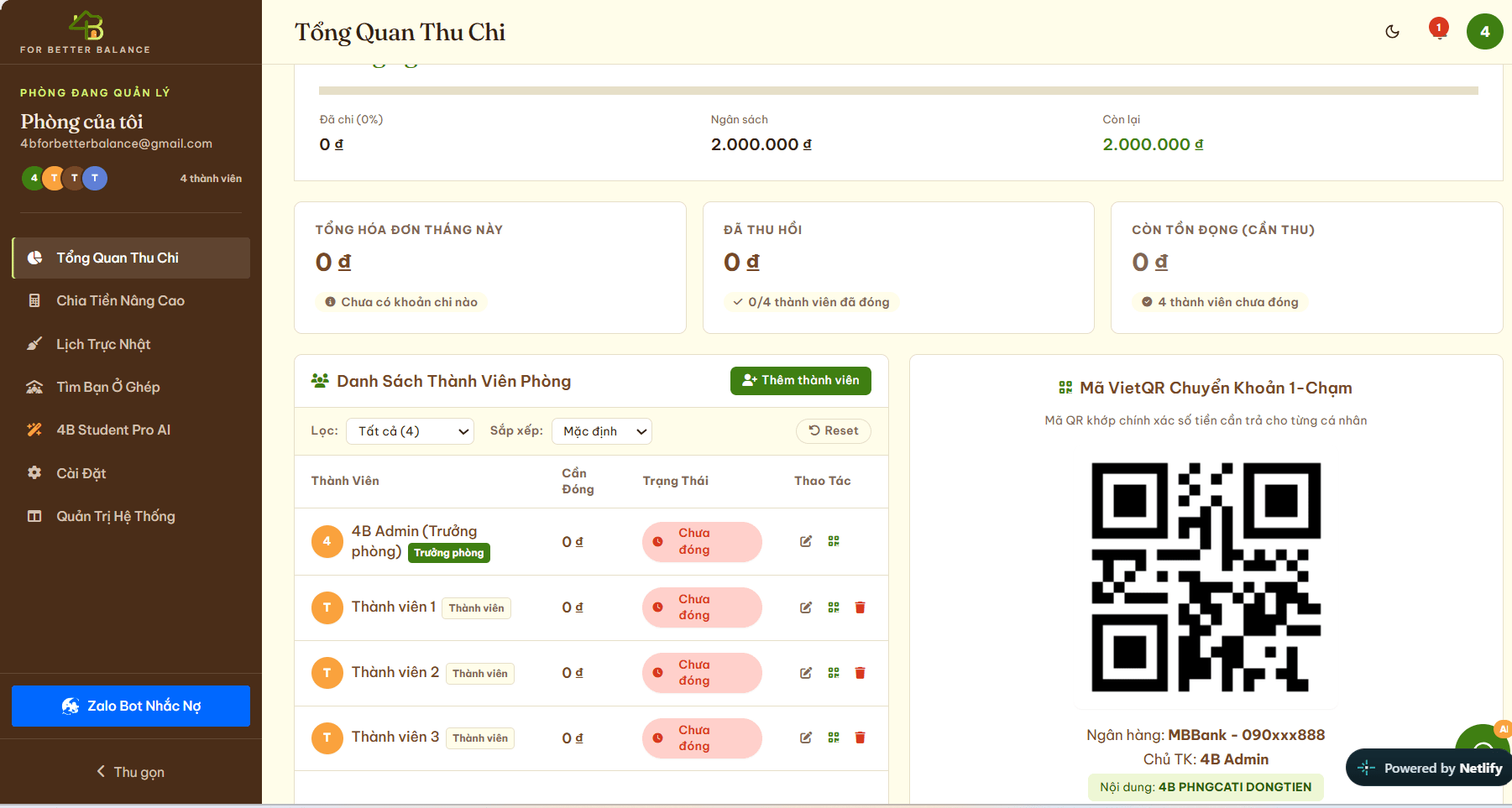This screenshot has height=808, width=1512.
Task: Edit the Thành viên 1 row
Action: click(x=806, y=607)
